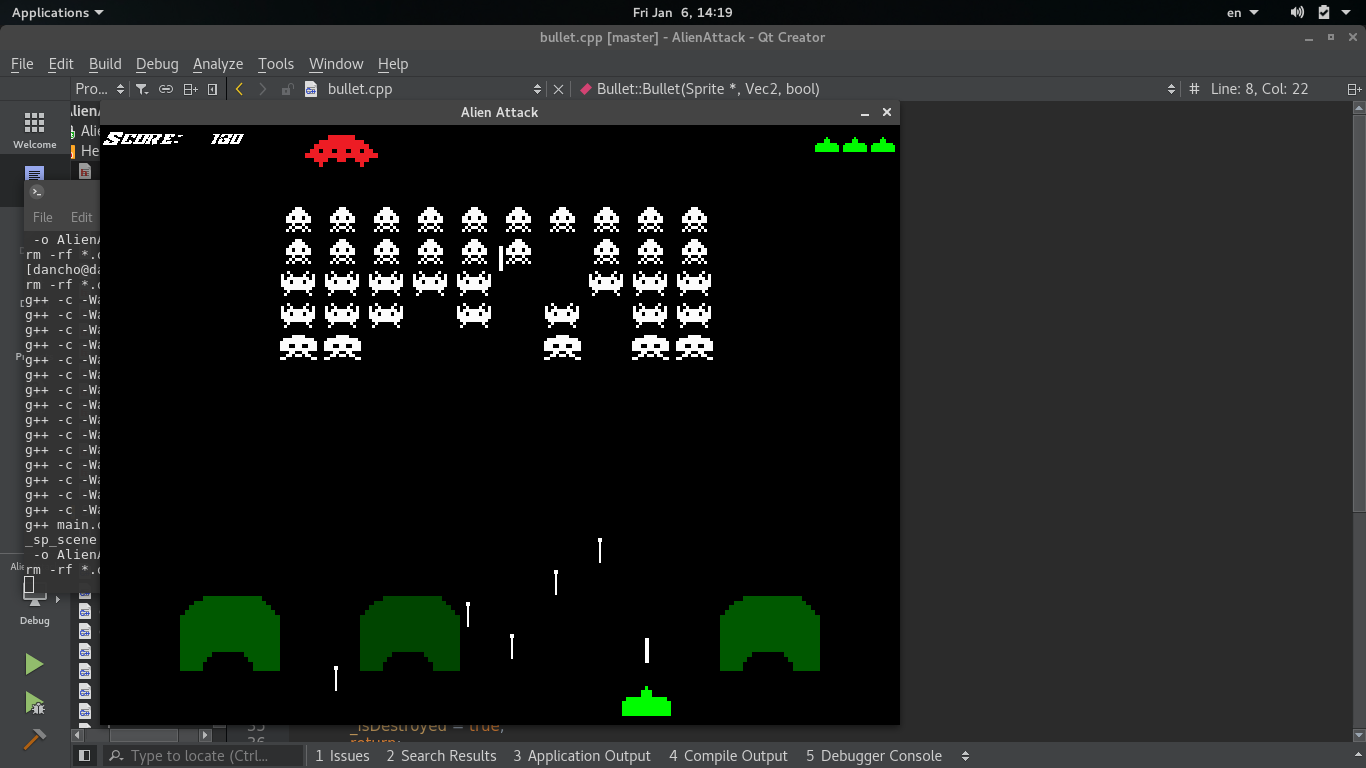This screenshot has height=768, width=1366.
Task: Open the system volume icon
Action: [x=1297, y=12]
